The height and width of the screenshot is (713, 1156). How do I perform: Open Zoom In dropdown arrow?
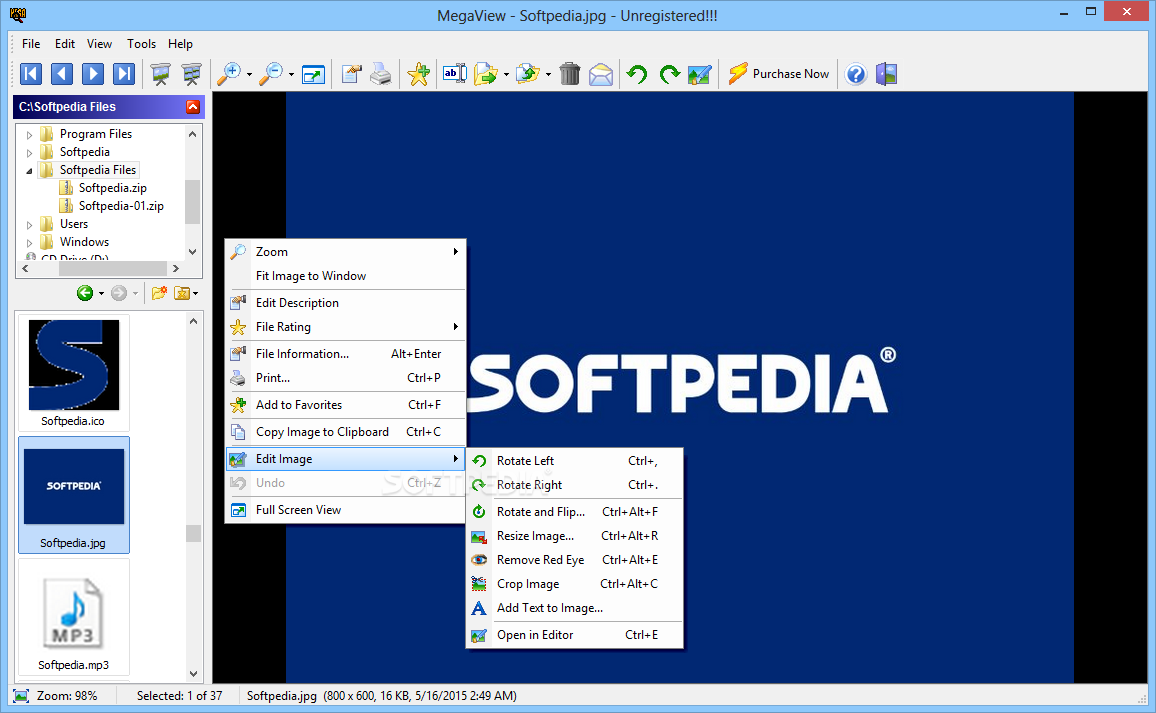tap(249, 74)
